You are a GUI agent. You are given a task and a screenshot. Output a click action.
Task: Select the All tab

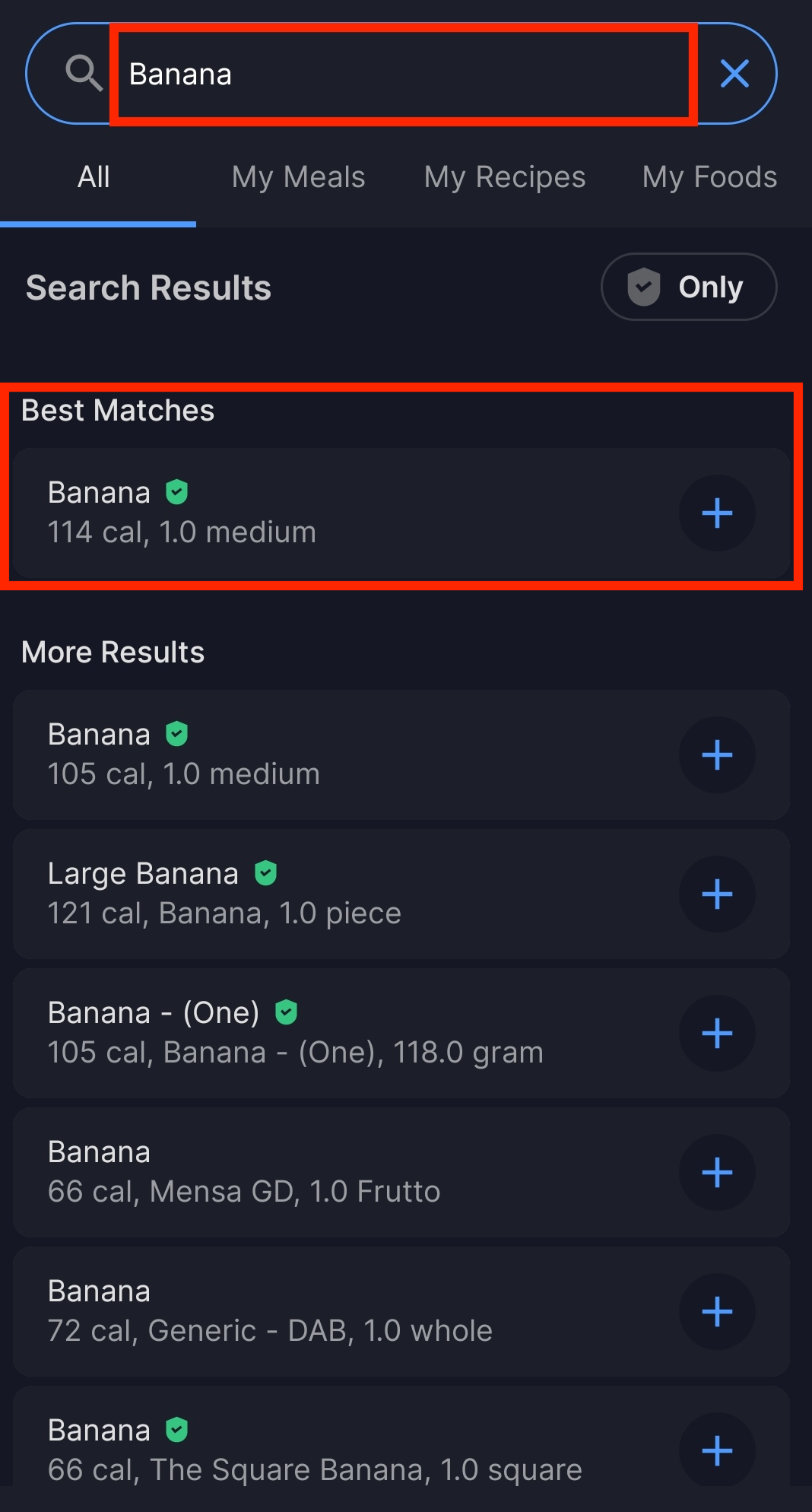[x=94, y=177]
